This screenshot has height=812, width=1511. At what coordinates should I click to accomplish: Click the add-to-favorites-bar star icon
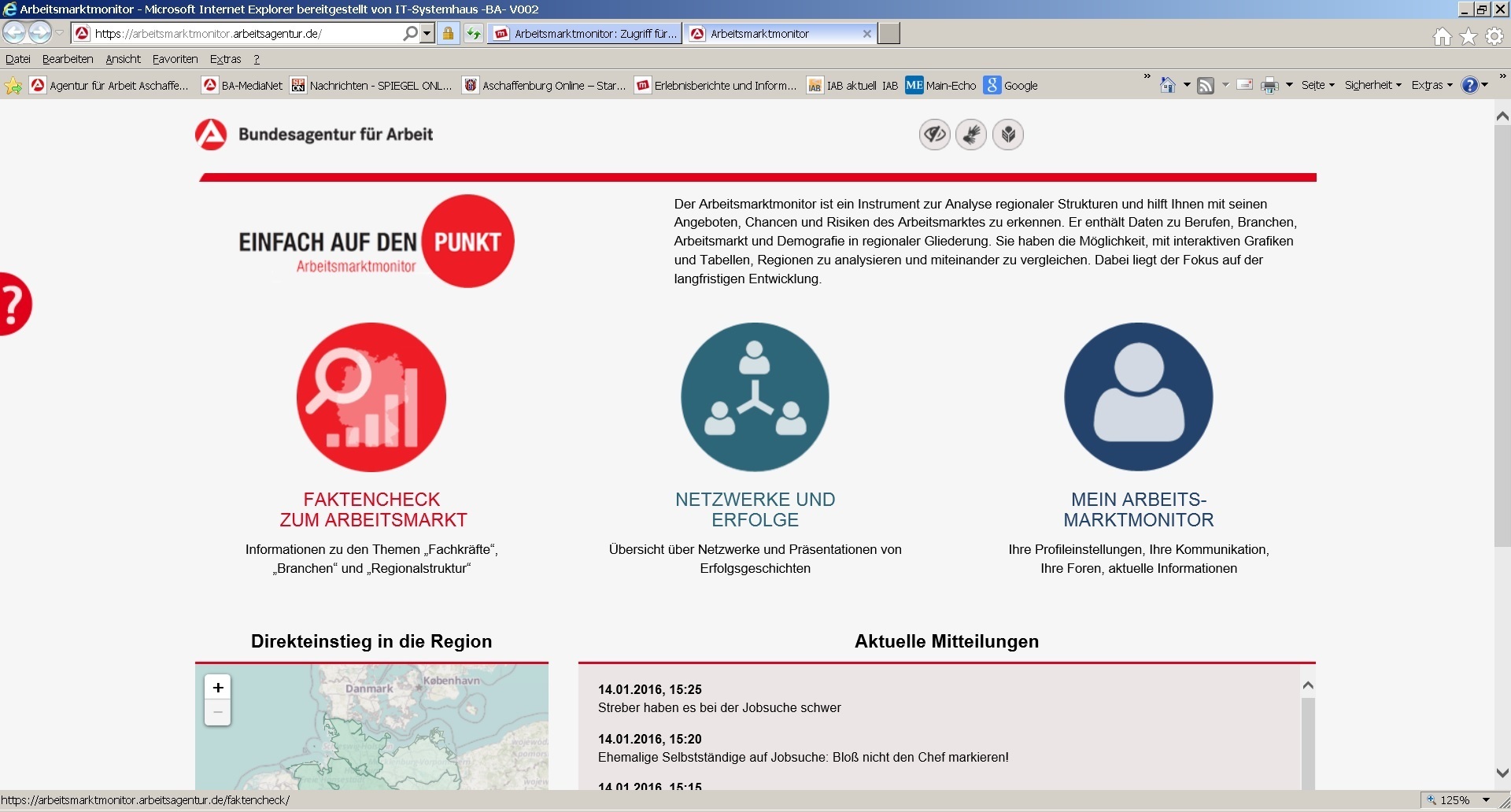coord(13,86)
